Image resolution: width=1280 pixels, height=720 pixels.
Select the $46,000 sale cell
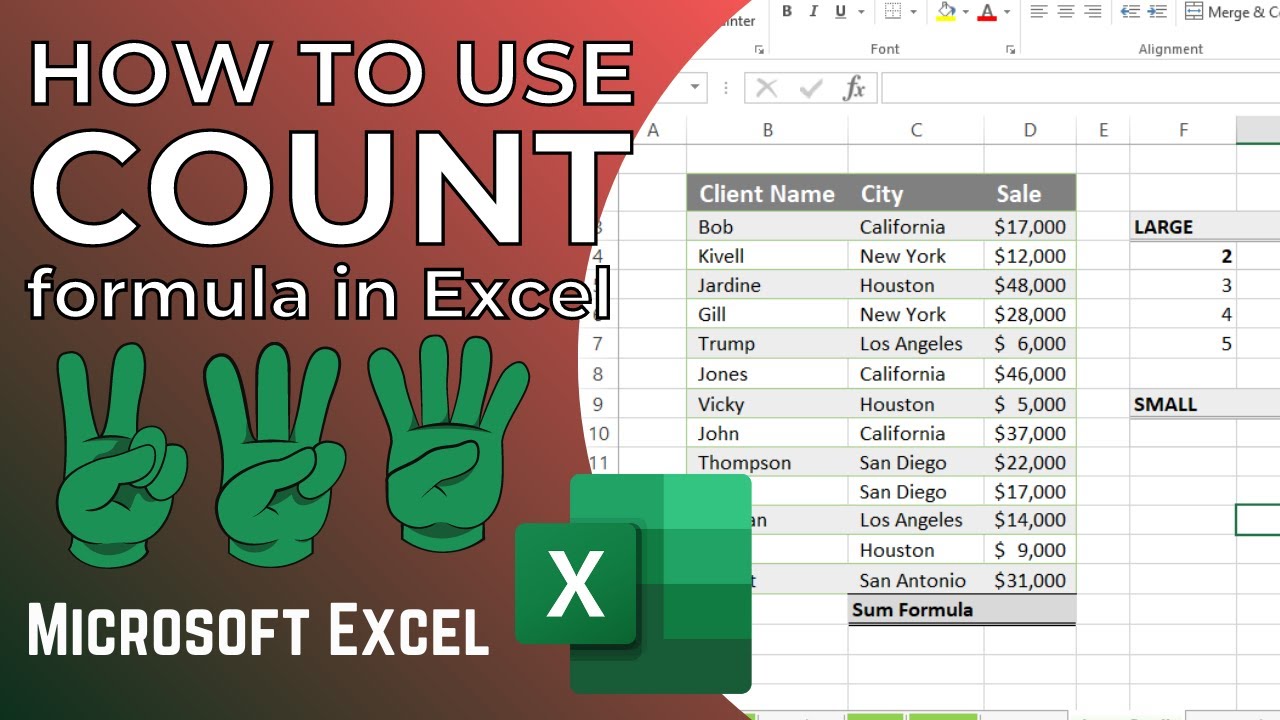coord(1030,374)
